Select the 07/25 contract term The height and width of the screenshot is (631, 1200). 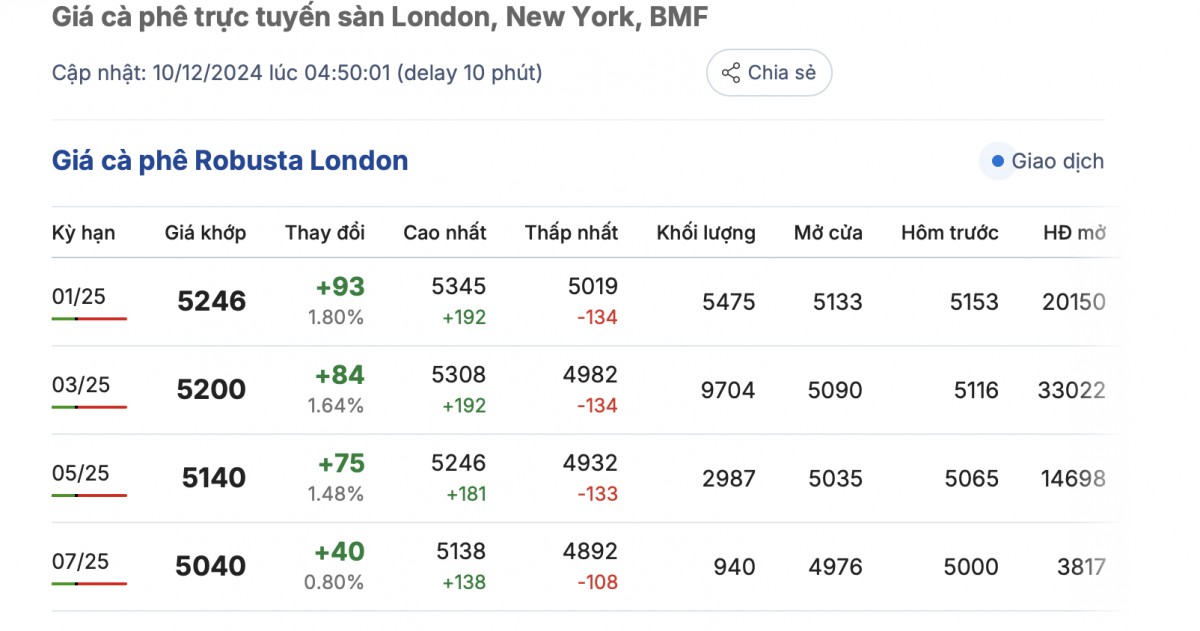[79, 561]
